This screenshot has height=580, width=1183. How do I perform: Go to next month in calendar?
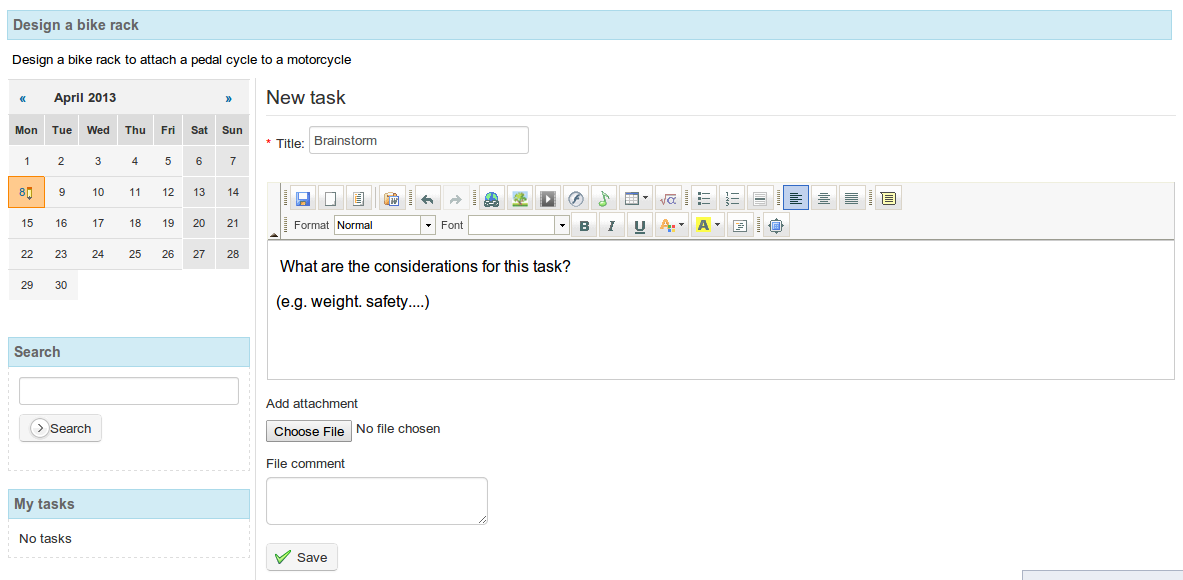228,98
